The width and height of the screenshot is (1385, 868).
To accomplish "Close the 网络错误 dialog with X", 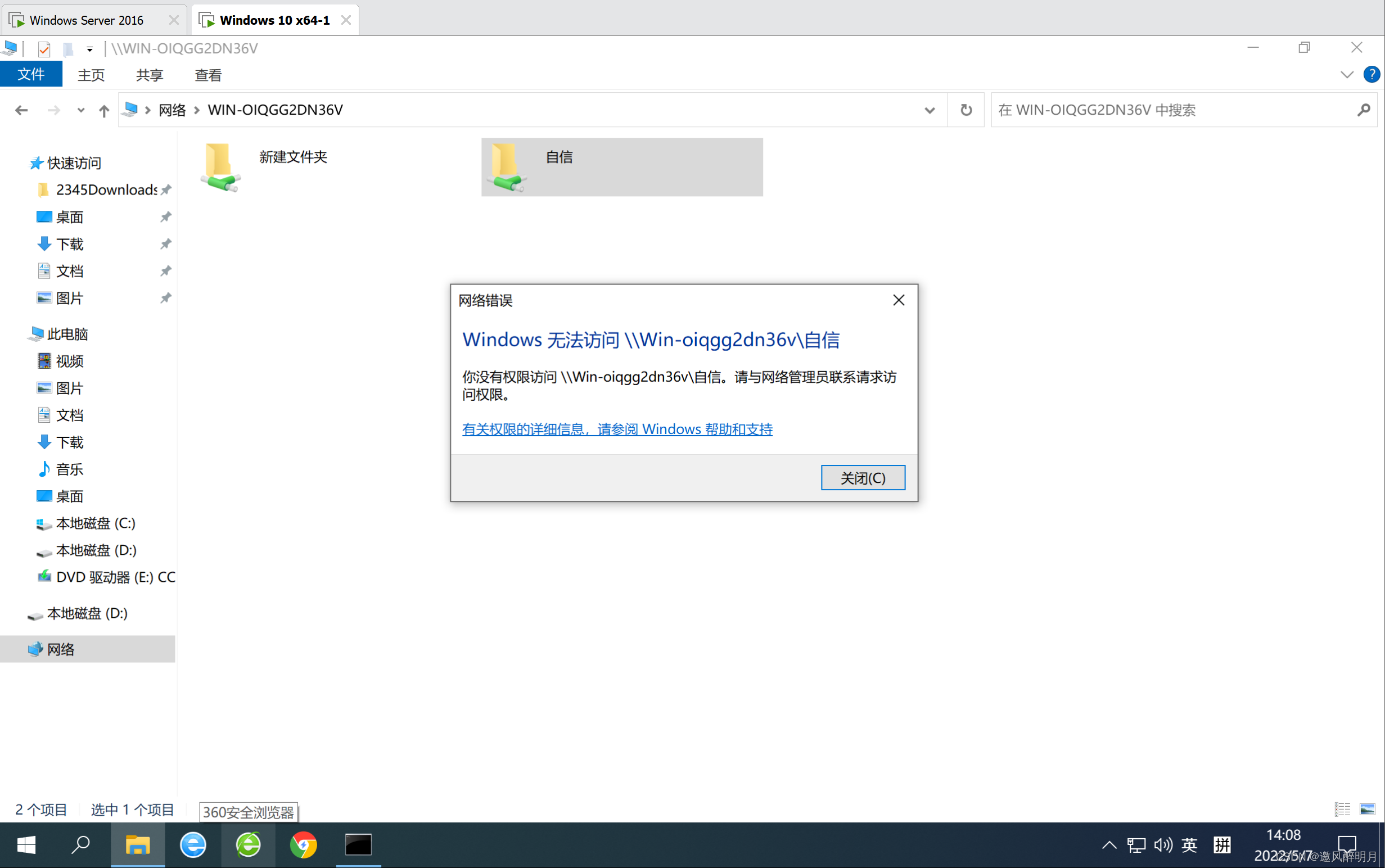I will tap(899, 300).
